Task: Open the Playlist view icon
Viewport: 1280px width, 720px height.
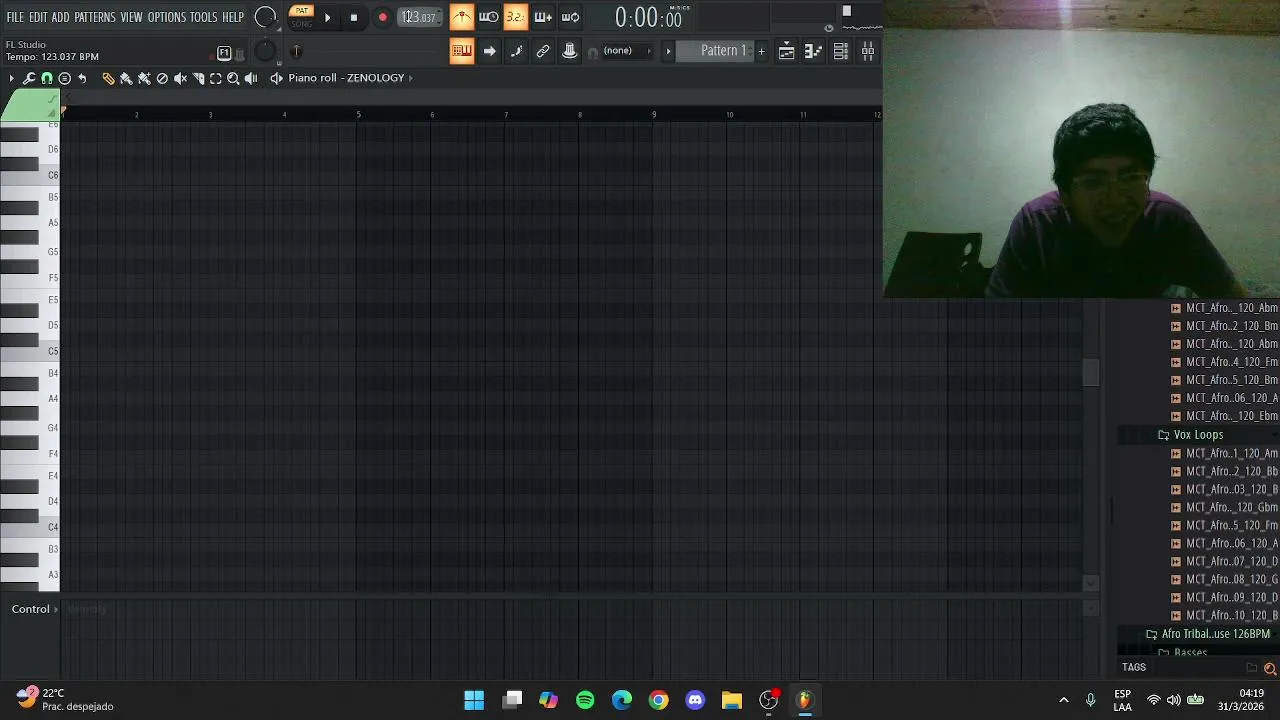Action: [x=786, y=51]
